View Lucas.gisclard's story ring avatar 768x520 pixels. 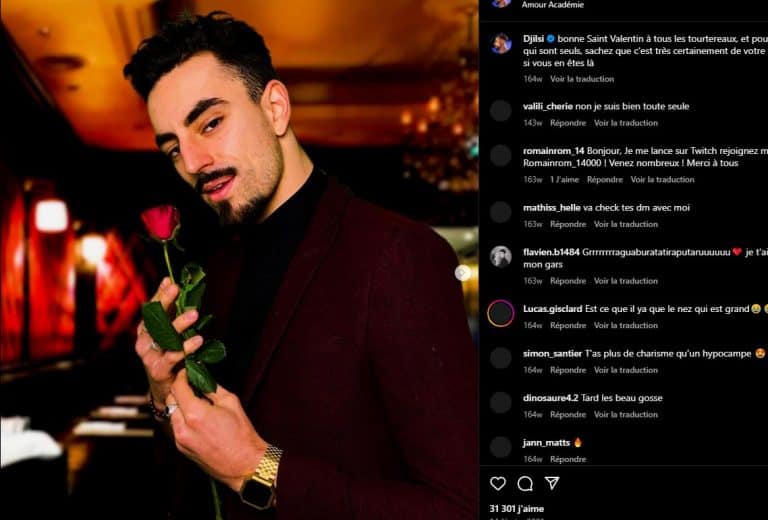tap(501, 313)
